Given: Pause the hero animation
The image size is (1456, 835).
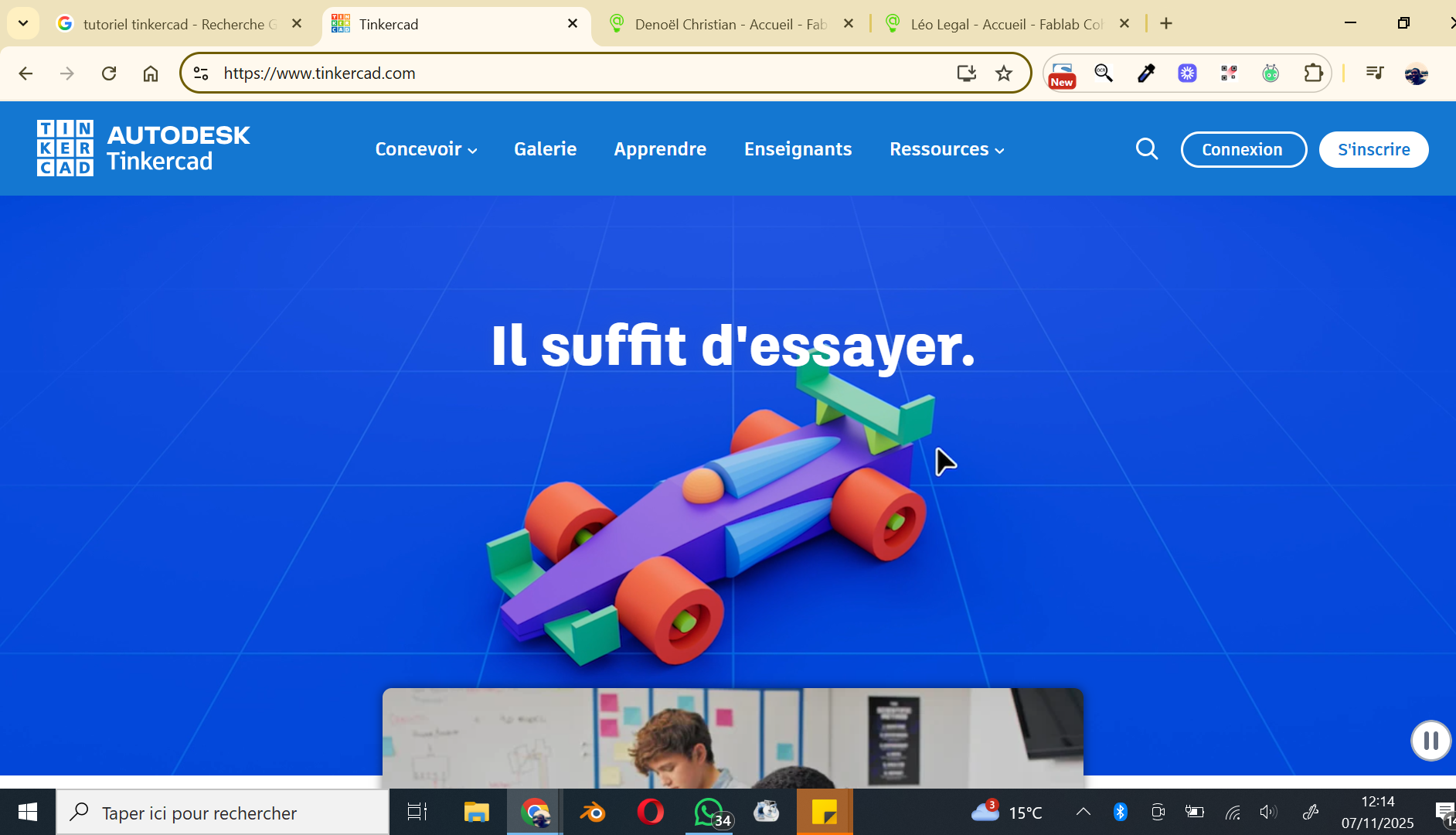Looking at the screenshot, I should click(1430, 741).
